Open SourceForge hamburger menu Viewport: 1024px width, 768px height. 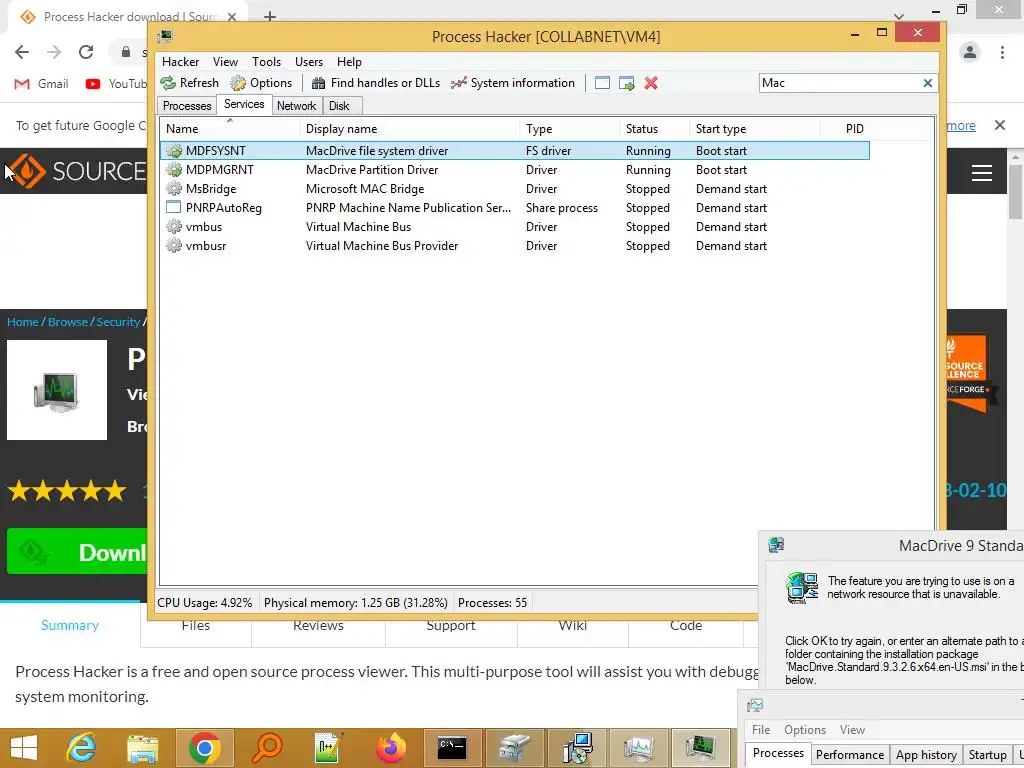[x=982, y=173]
